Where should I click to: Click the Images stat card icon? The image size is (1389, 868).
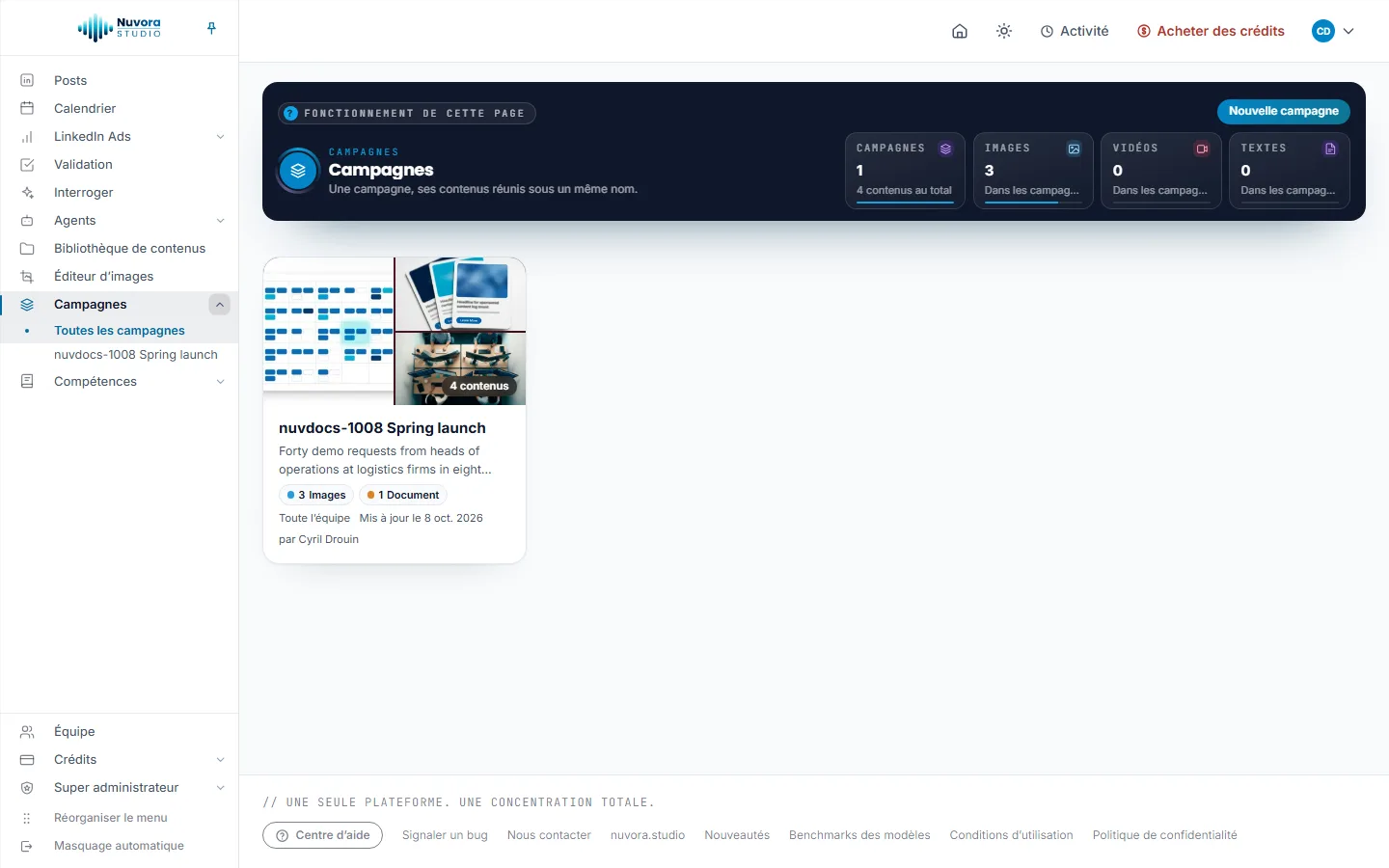pos(1074,149)
